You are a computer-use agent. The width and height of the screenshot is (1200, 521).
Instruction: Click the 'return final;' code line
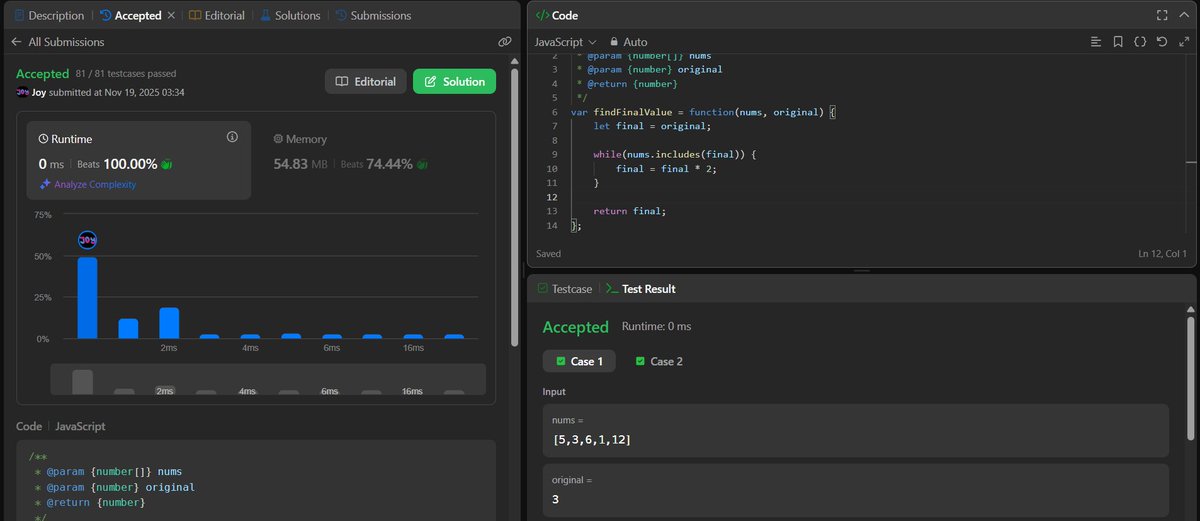tap(629, 211)
